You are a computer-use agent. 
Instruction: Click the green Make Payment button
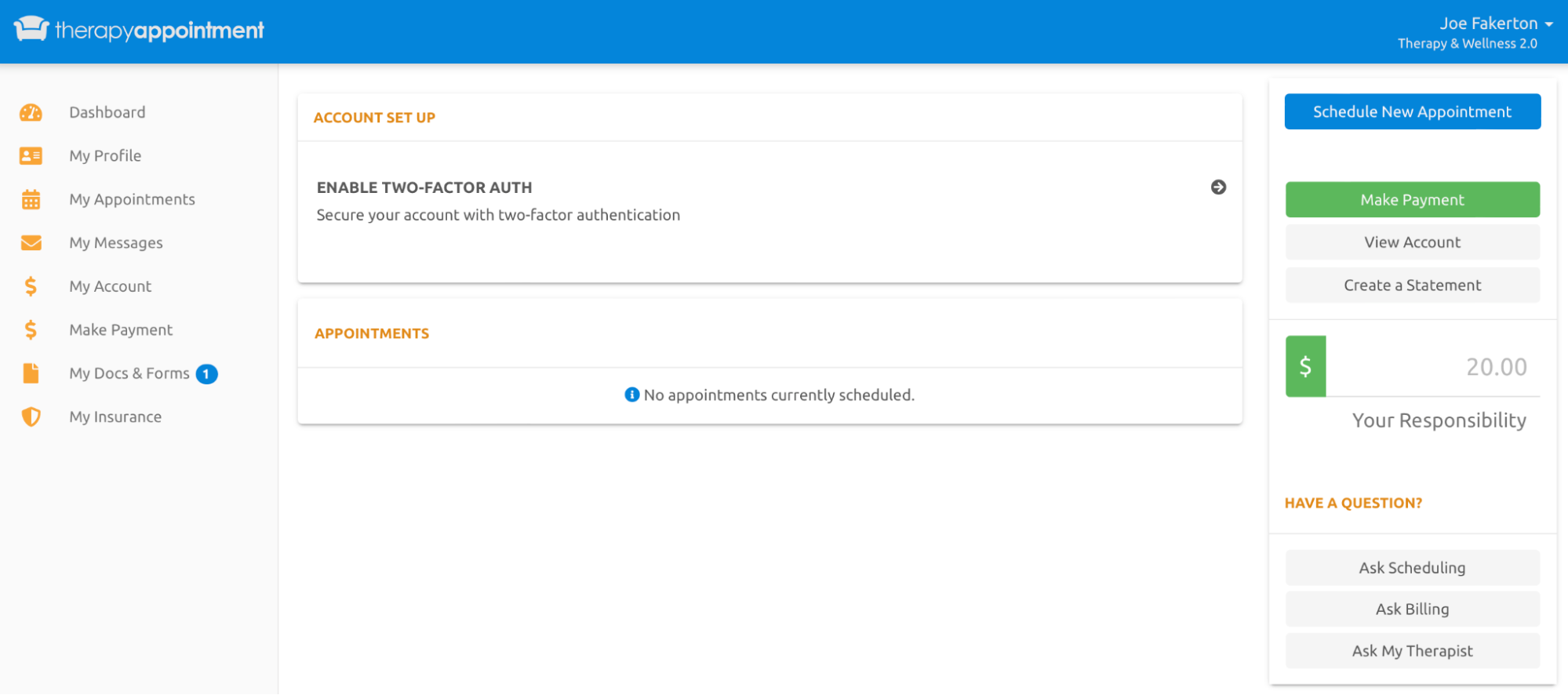click(x=1412, y=199)
